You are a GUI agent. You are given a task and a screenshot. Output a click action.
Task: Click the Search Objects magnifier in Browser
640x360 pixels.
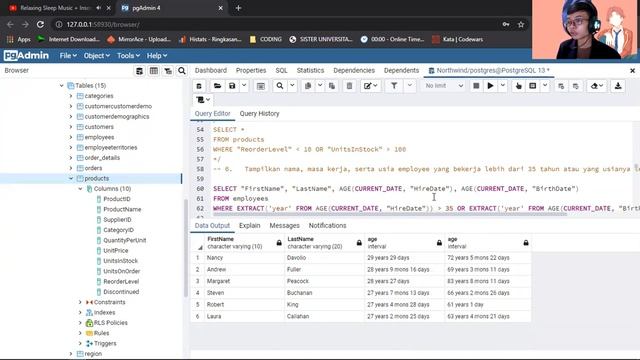coord(182,71)
